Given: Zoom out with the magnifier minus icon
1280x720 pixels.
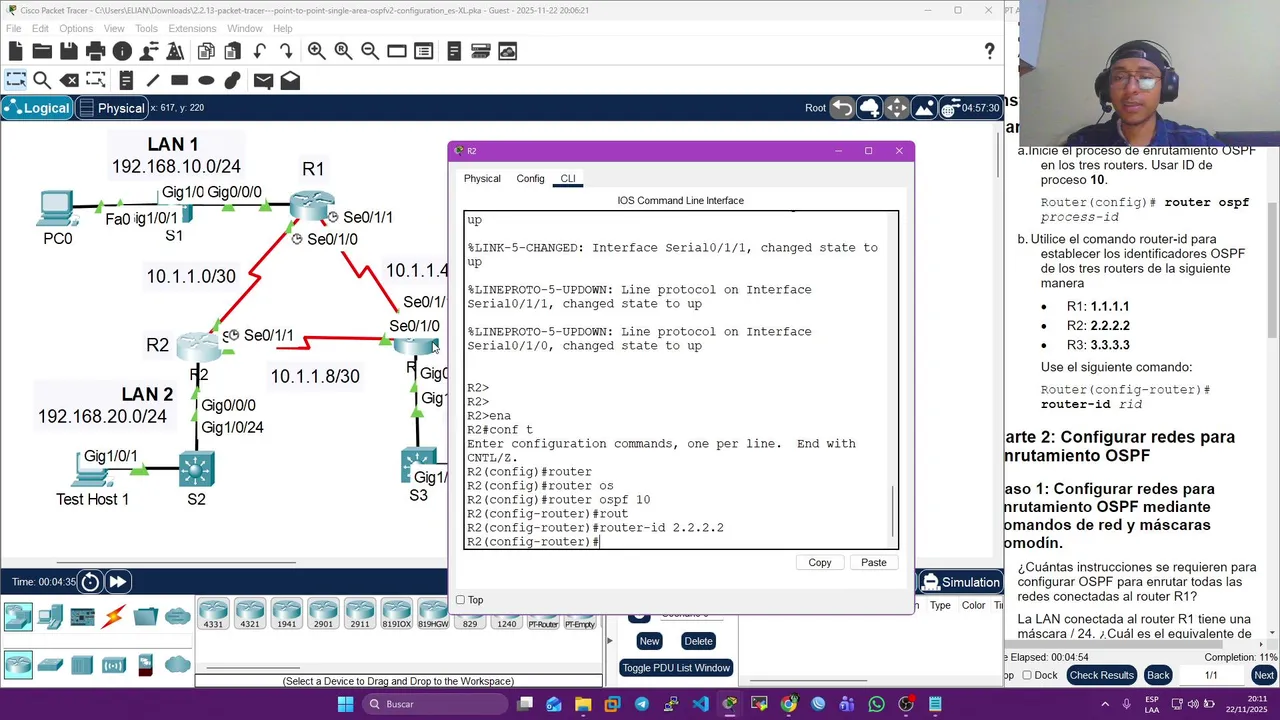Looking at the screenshot, I should (x=370, y=51).
